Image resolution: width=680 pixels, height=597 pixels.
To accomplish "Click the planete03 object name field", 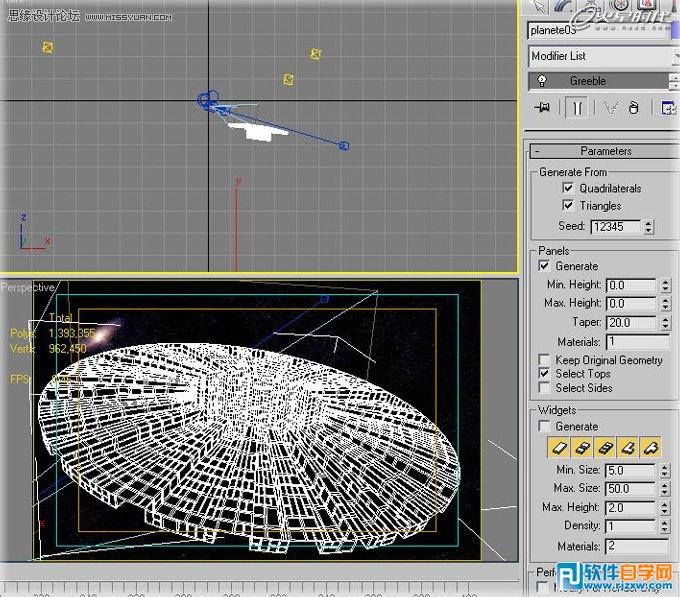I will pos(598,31).
